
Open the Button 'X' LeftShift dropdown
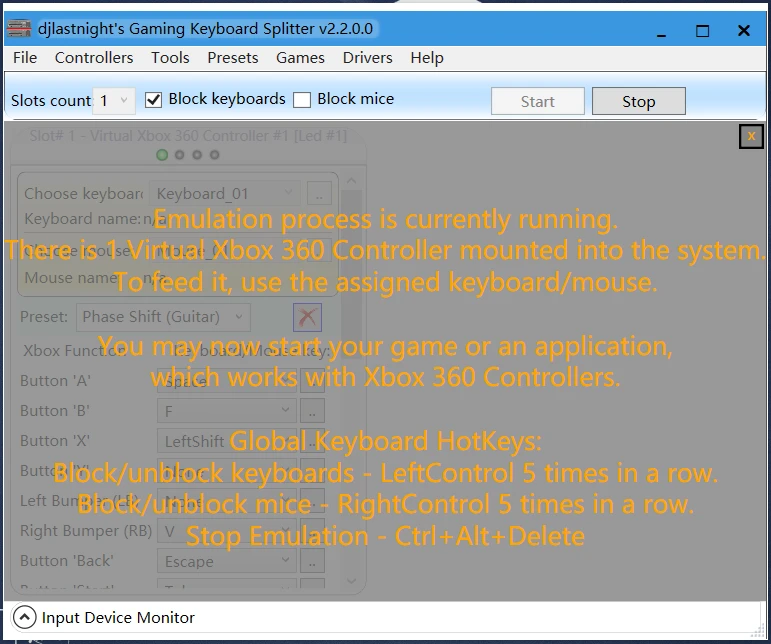point(227,441)
